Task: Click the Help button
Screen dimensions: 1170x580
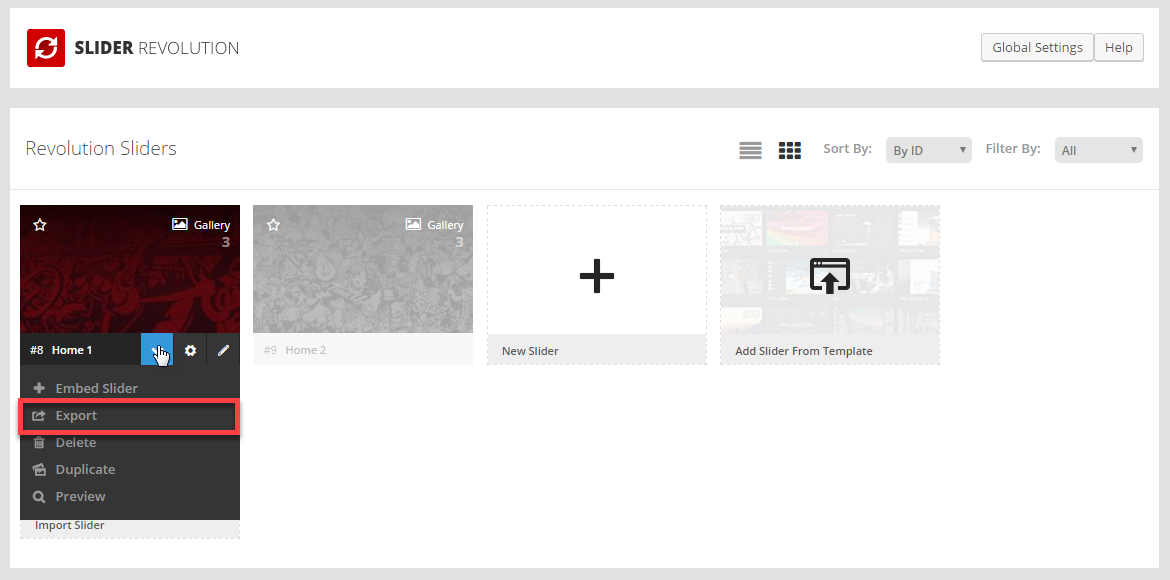Action: pos(1118,48)
